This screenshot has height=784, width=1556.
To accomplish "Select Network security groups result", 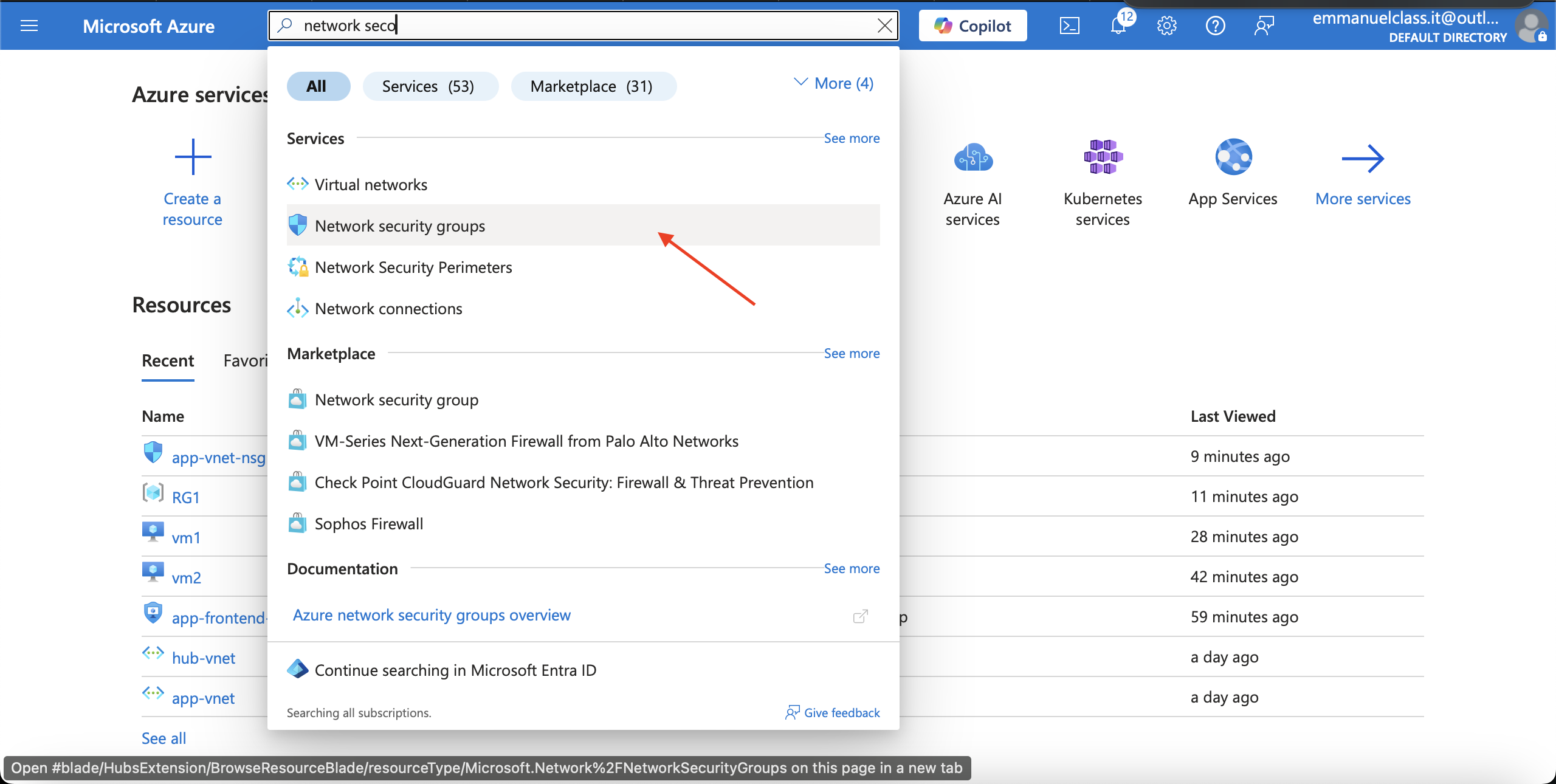I will click(583, 225).
